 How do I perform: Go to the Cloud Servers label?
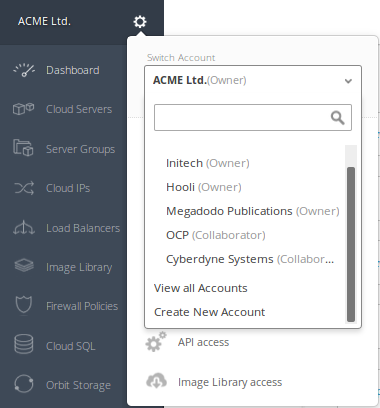pyautogui.click(x=79, y=109)
